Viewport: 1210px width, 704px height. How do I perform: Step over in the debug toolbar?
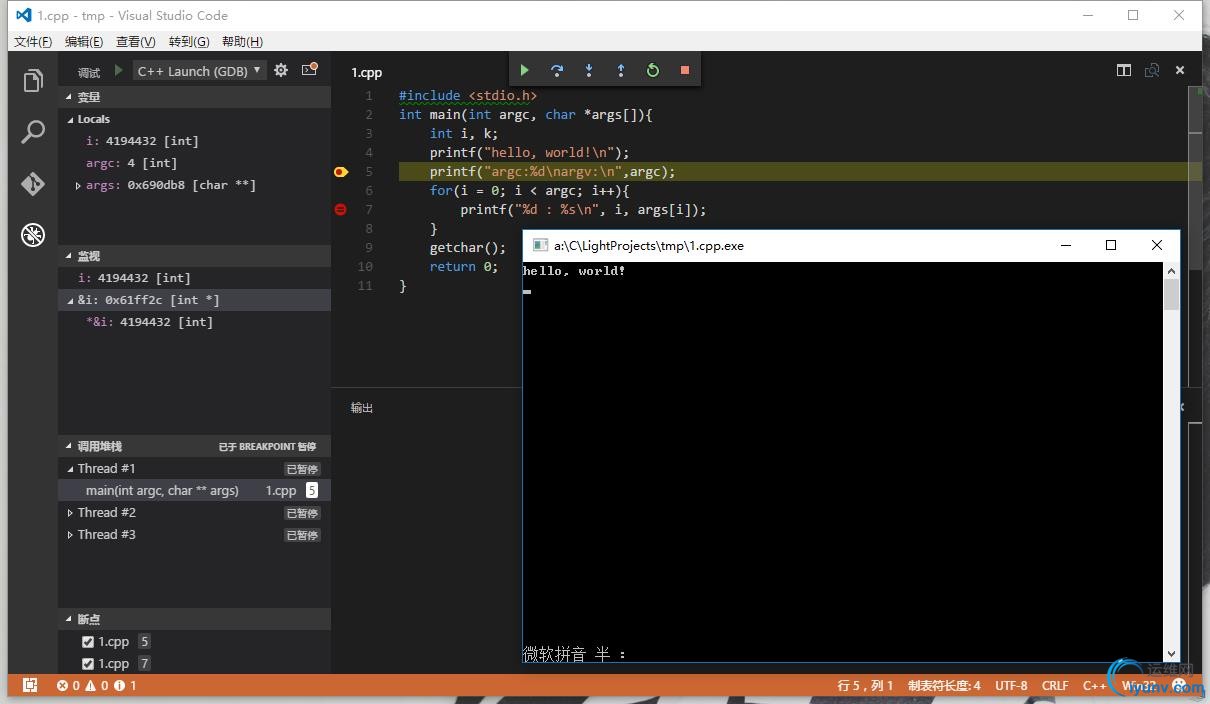click(x=556, y=70)
